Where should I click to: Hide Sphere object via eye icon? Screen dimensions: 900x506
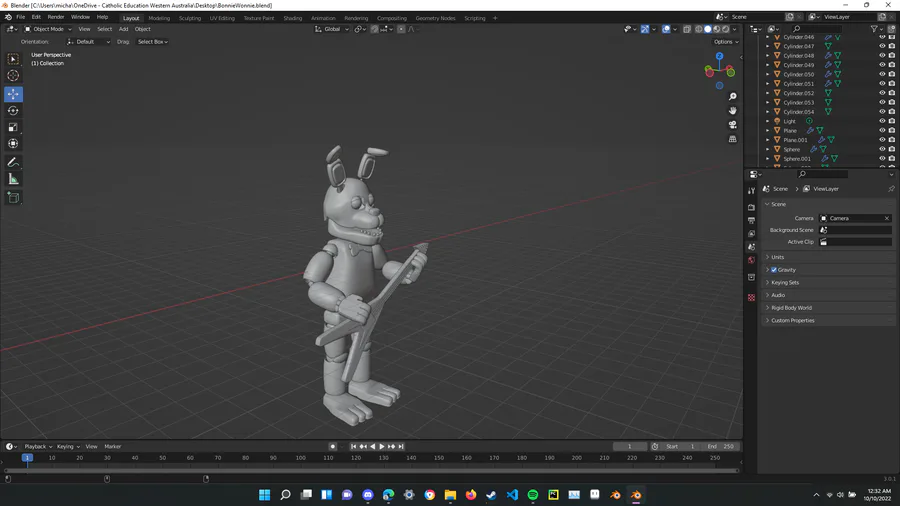(x=882, y=149)
